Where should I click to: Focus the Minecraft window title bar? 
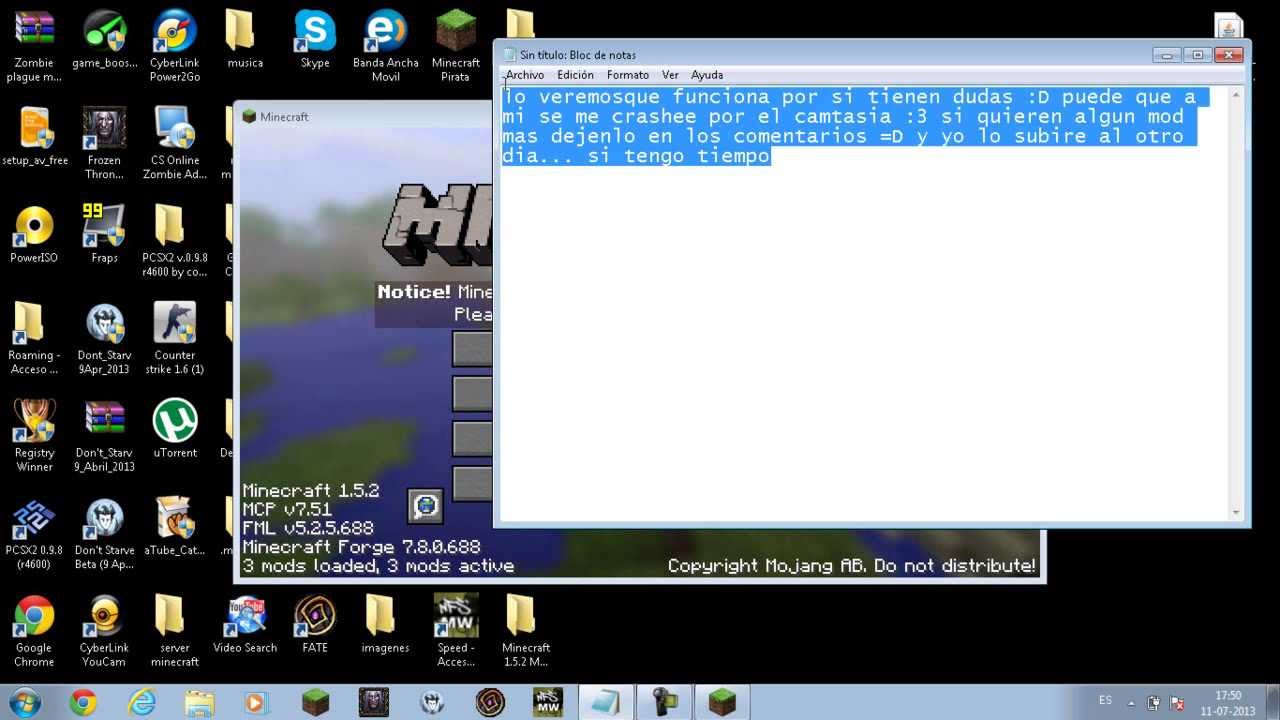click(365, 117)
